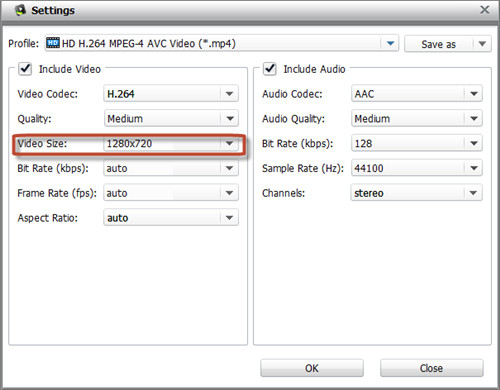The height and width of the screenshot is (390, 500).
Task: Open the Profile dropdown list
Action: (222, 43)
